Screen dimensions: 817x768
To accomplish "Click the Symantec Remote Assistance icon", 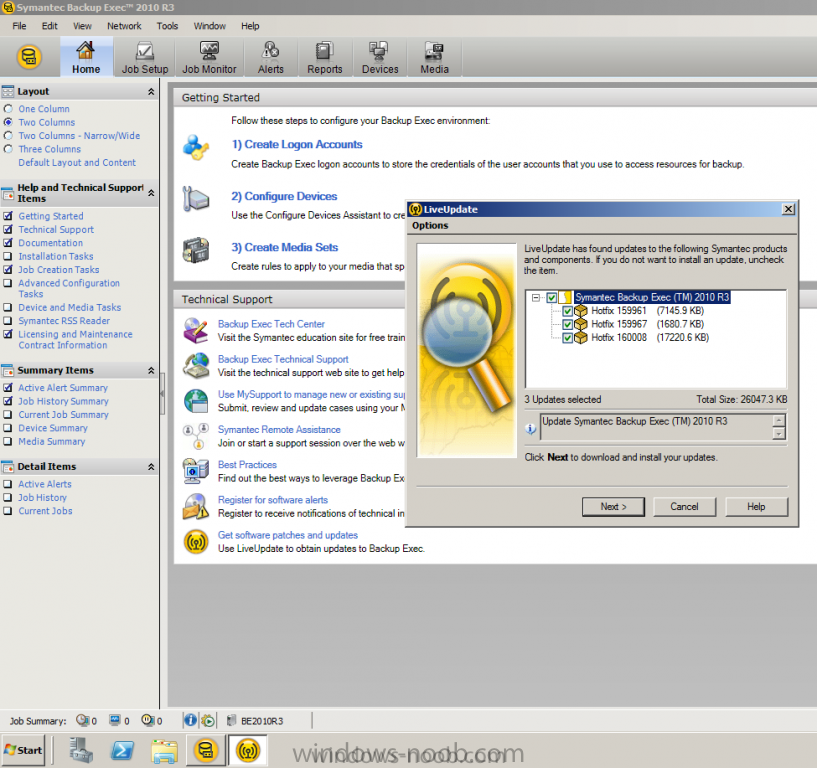I will pyautogui.click(x=196, y=436).
